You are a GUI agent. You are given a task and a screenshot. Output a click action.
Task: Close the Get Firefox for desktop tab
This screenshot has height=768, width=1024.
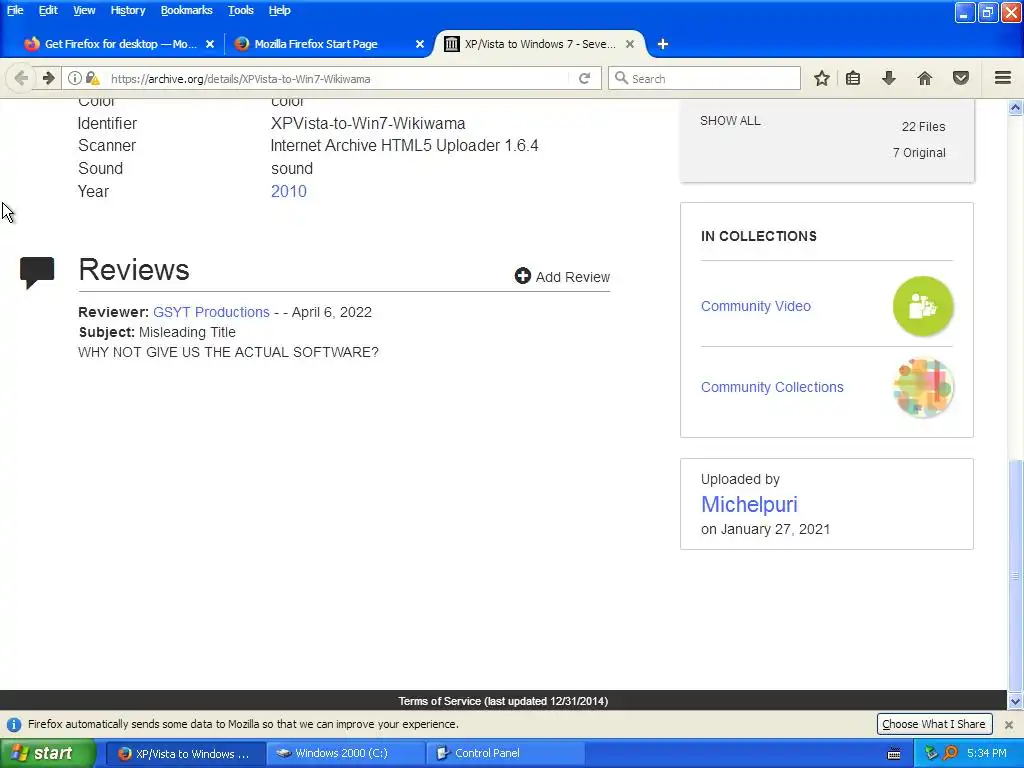(210, 44)
